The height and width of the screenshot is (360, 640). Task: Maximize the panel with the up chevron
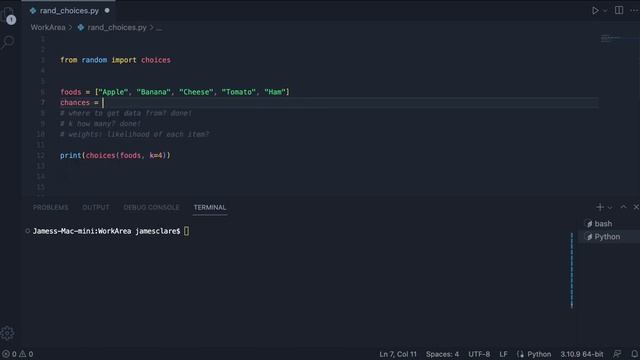[623, 207]
